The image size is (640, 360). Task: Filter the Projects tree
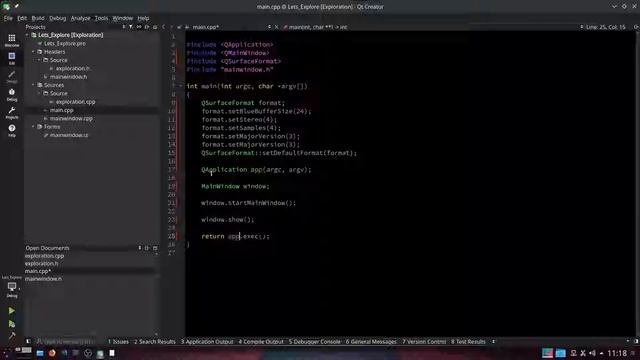(131, 27)
